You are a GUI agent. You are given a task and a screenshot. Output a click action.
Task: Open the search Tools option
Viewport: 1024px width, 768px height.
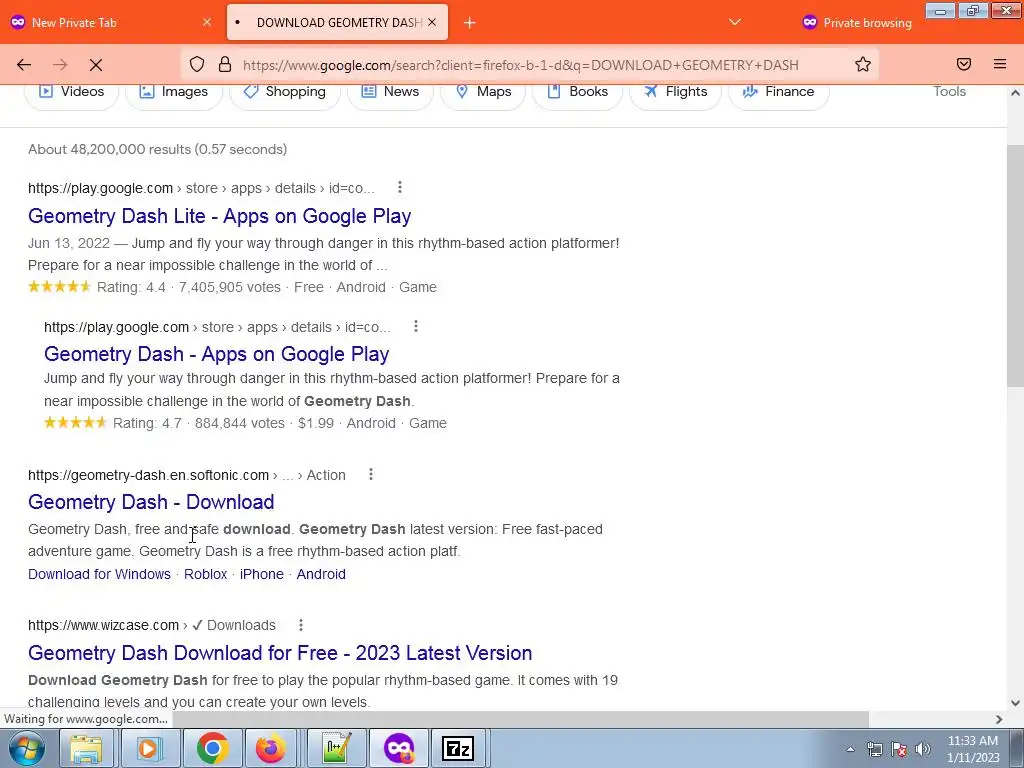949,91
